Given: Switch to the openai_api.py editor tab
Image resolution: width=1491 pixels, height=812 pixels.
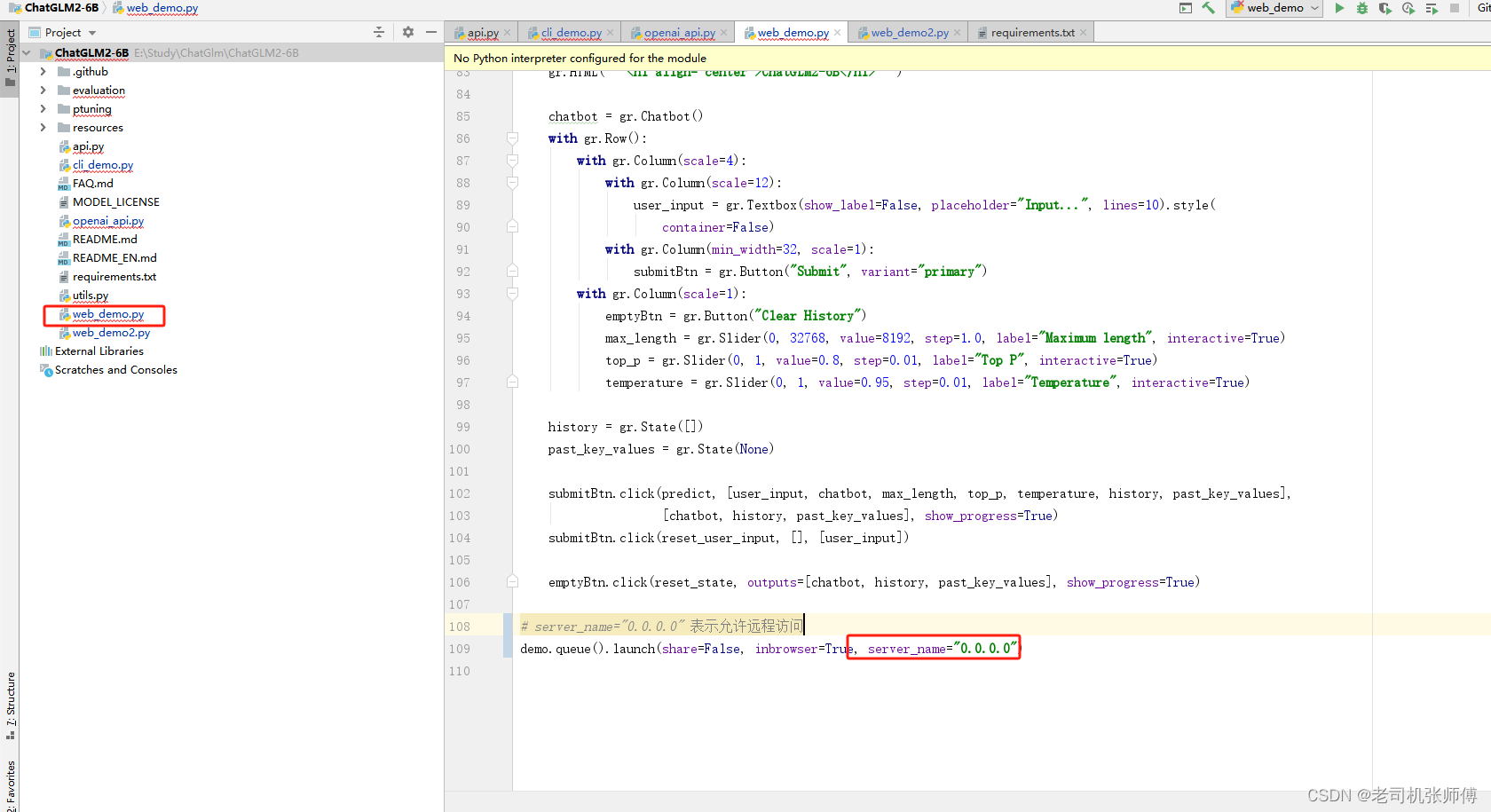Looking at the screenshot, I should pos(680,33).
